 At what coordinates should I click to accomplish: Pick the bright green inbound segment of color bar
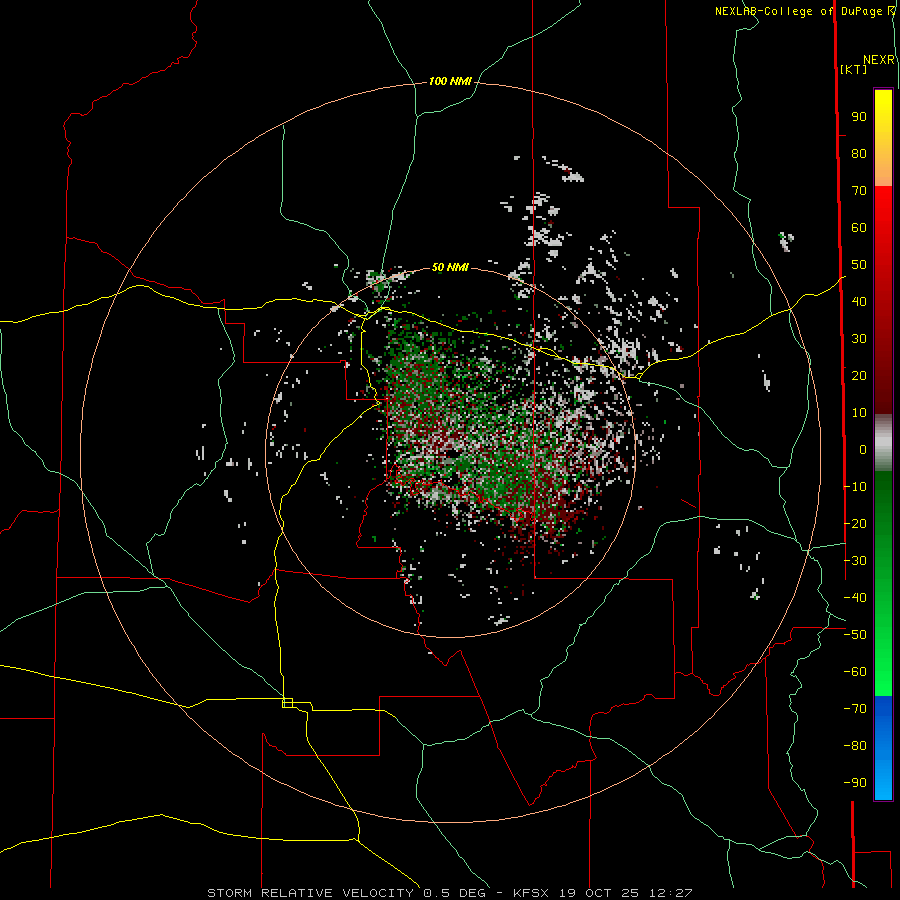pos(883,649)
